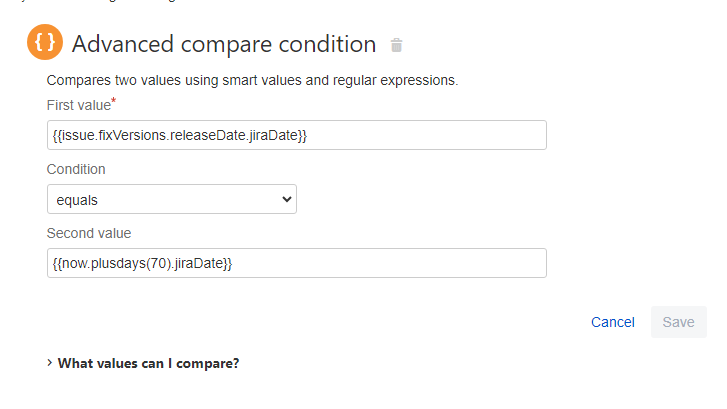Save the advanced compare condition
Viewport: 727px width, 409px height.
[678, 322]
